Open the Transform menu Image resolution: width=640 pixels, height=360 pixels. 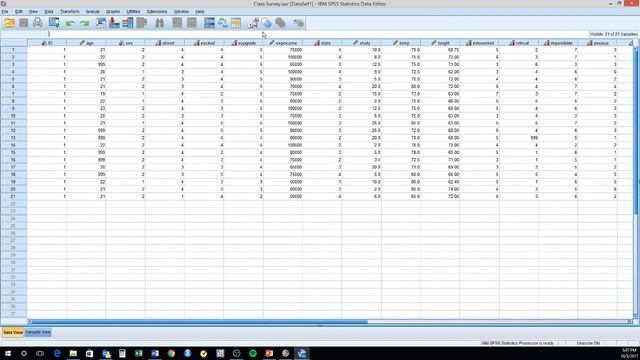[x=70, y=11]
